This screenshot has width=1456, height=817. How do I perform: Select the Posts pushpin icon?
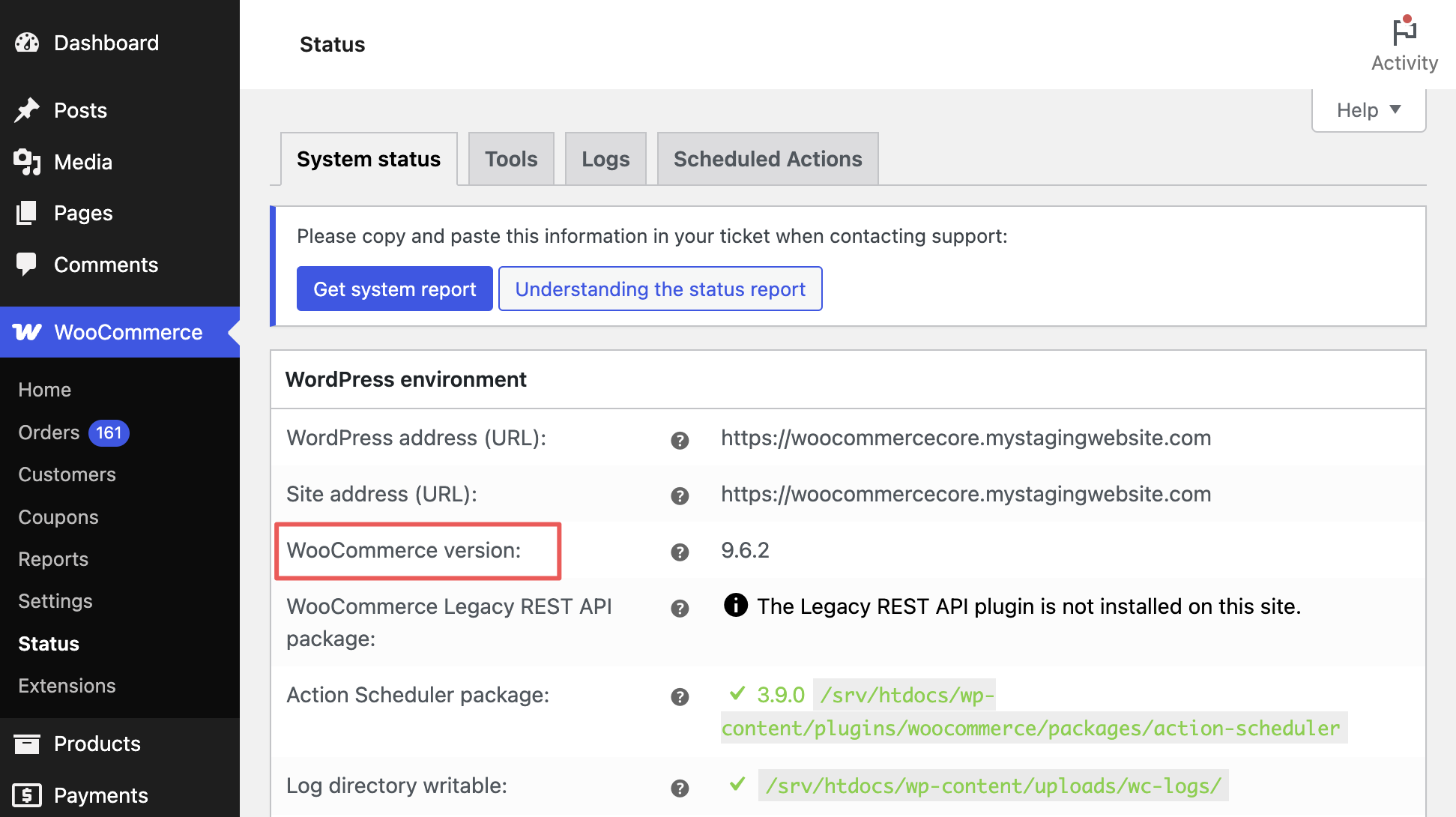26,110
